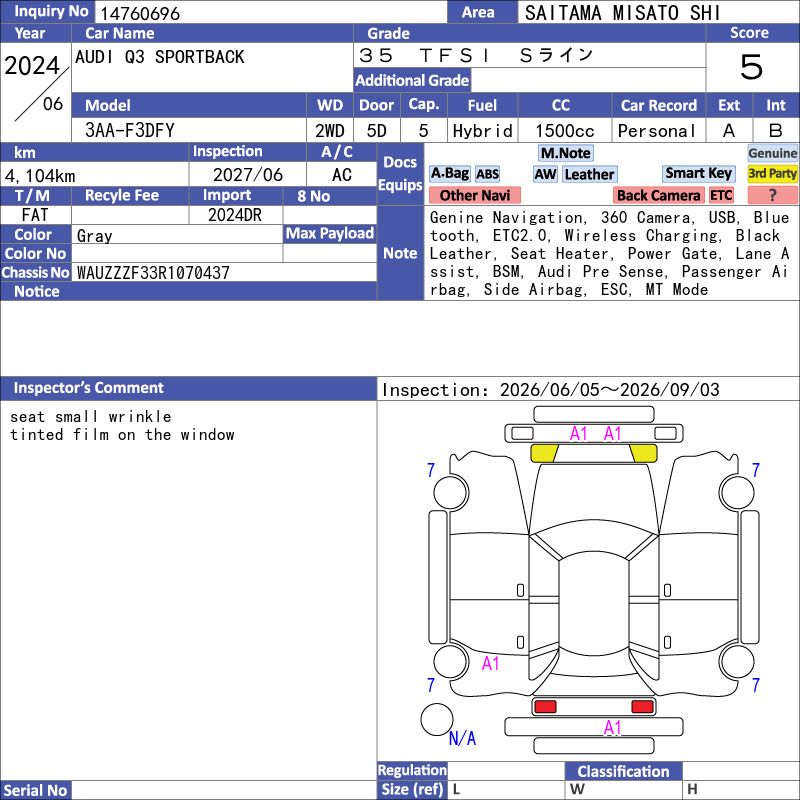Click the 5D door value
Image resolution: width=800 pixels, height=800 pixels.
point(377,131)
